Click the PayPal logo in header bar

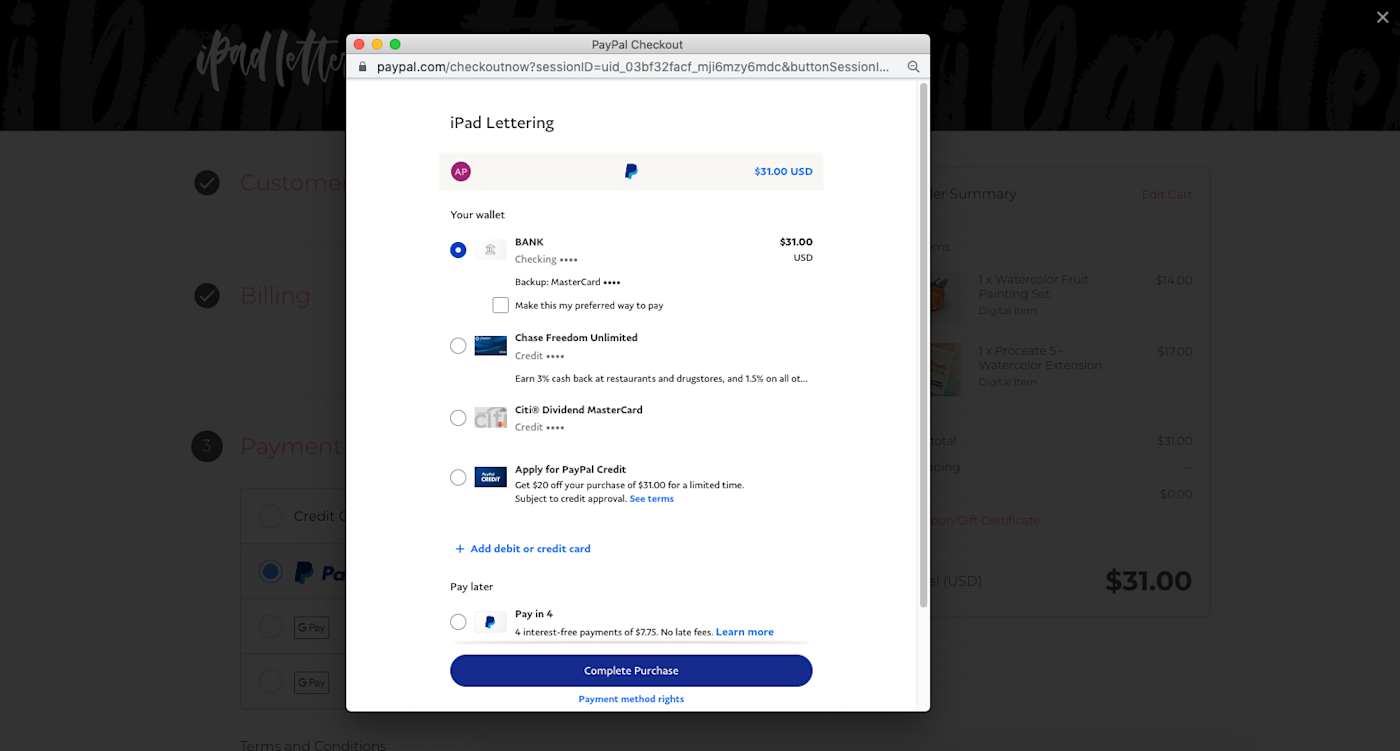click(631, 172)
